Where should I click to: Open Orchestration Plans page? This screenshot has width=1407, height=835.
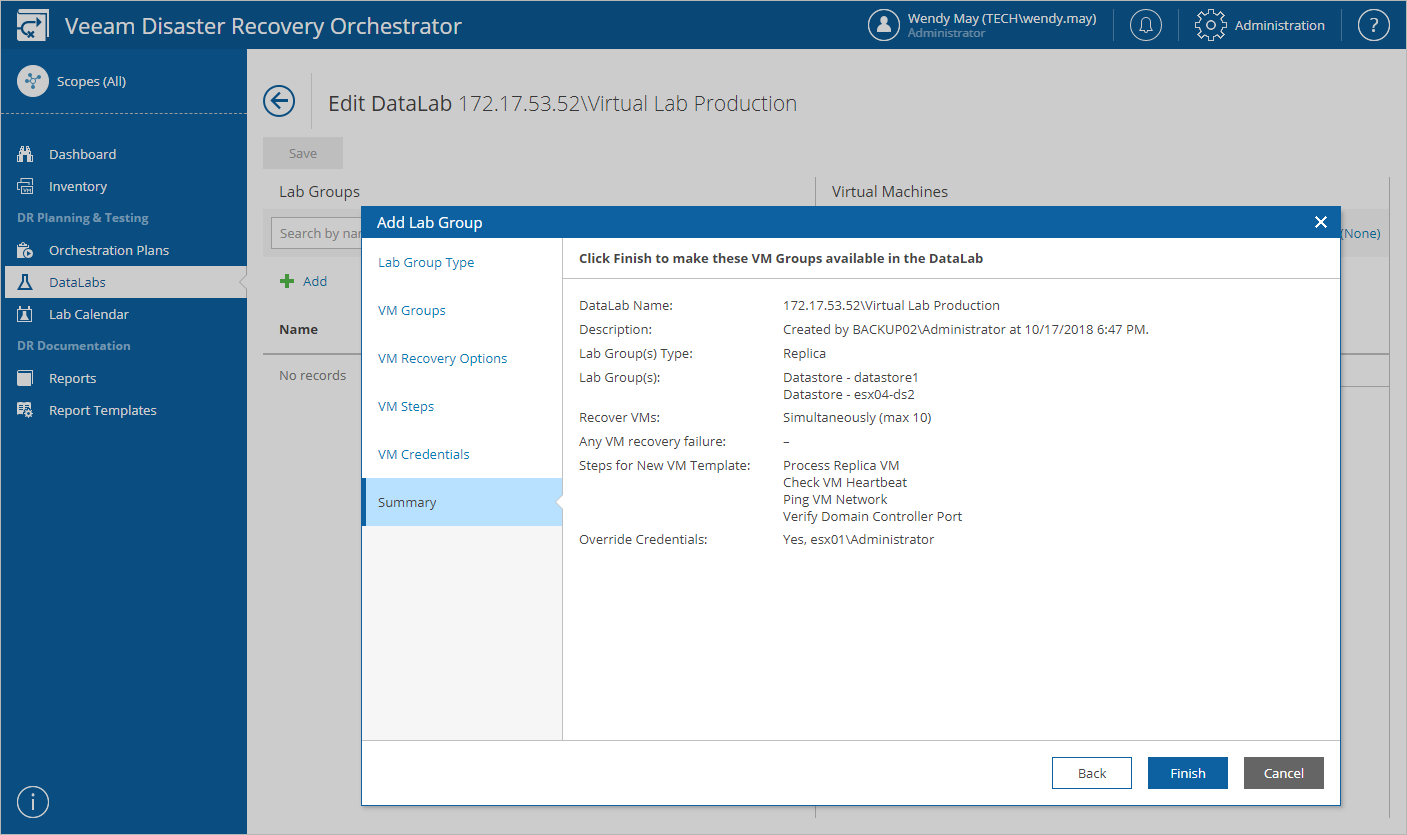pos(109,250)
